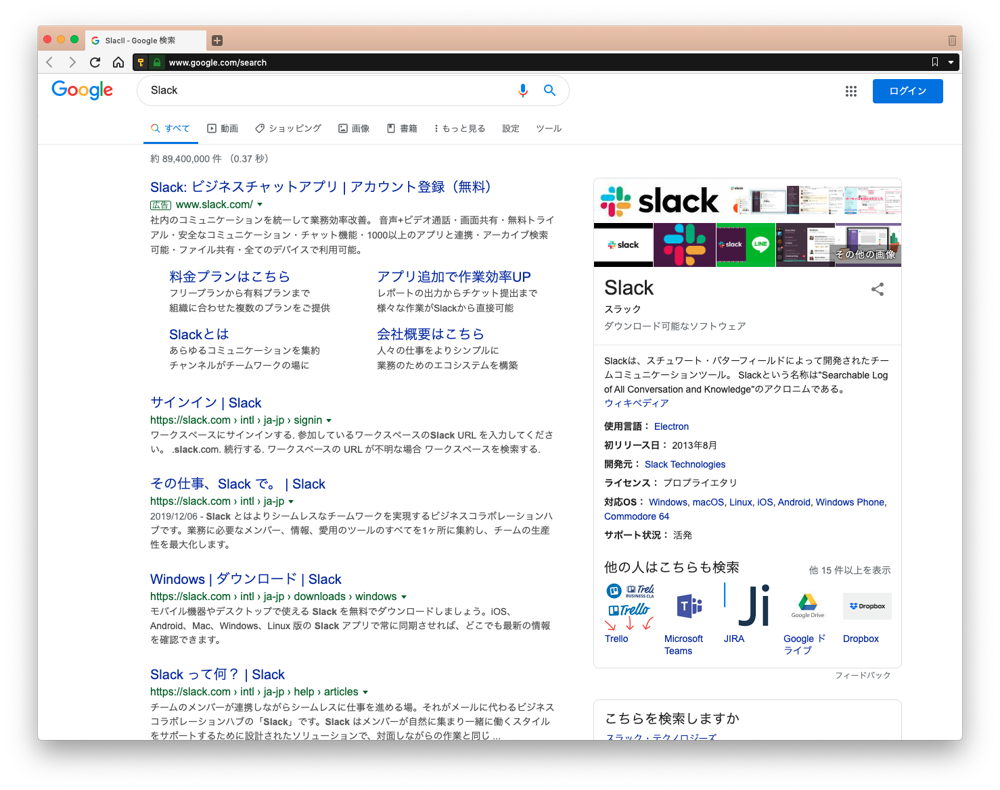Expand the www.slack.com ad URL dropdown arrow
The image size is (1000, 790).
(x=260, y=205)
